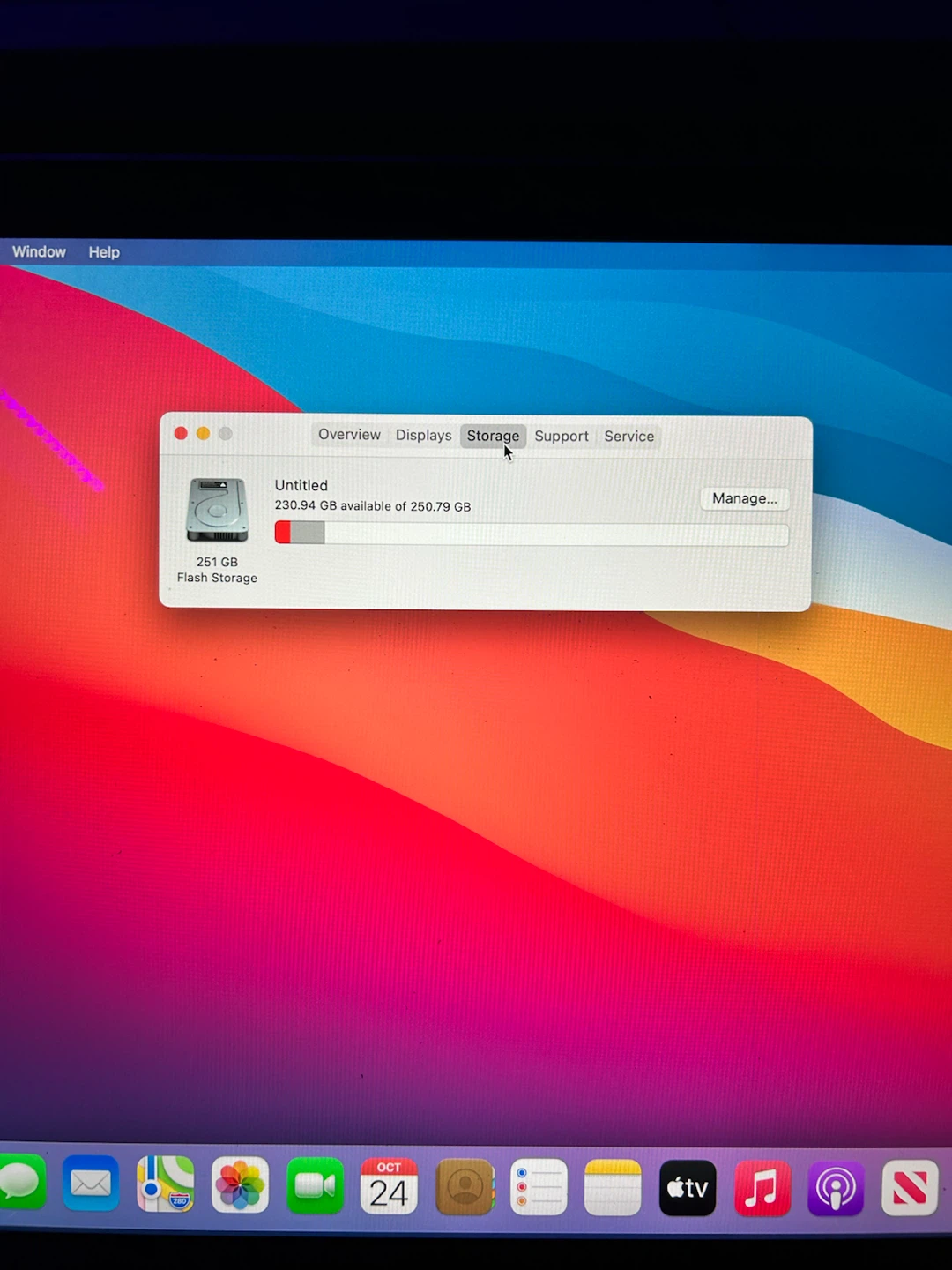Open the Support tab
The width and height of the screenshot is (952, 1270).
[x=562, y=437]
